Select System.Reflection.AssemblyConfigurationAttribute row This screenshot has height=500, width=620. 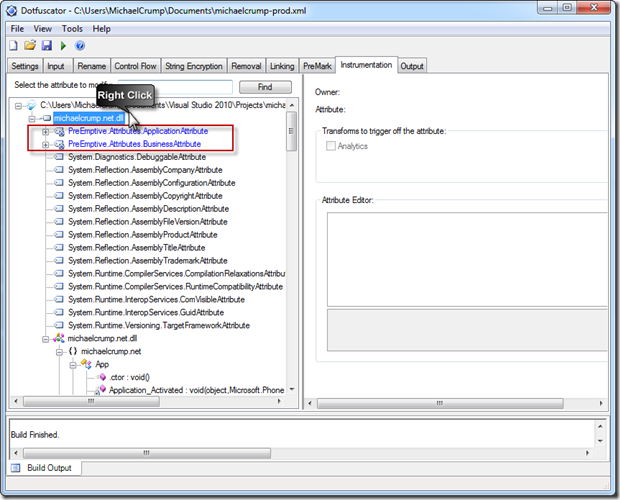pos(151,183)
